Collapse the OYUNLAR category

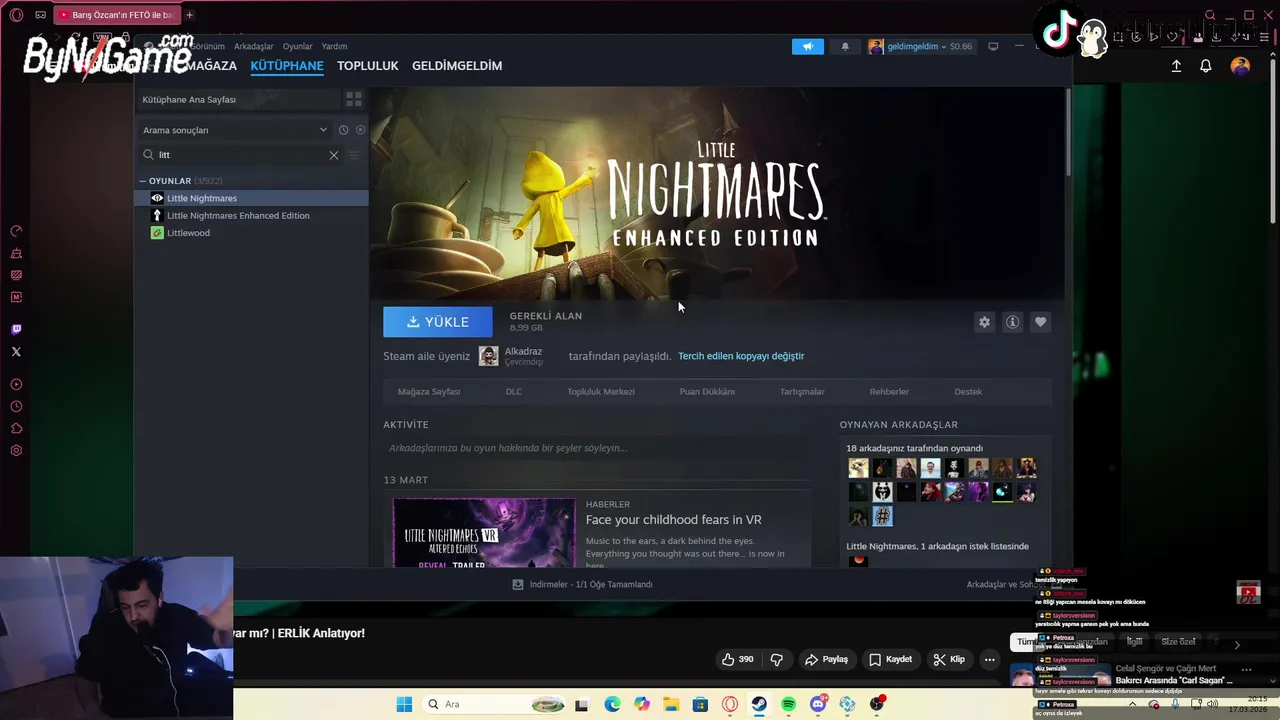[142, 181]
